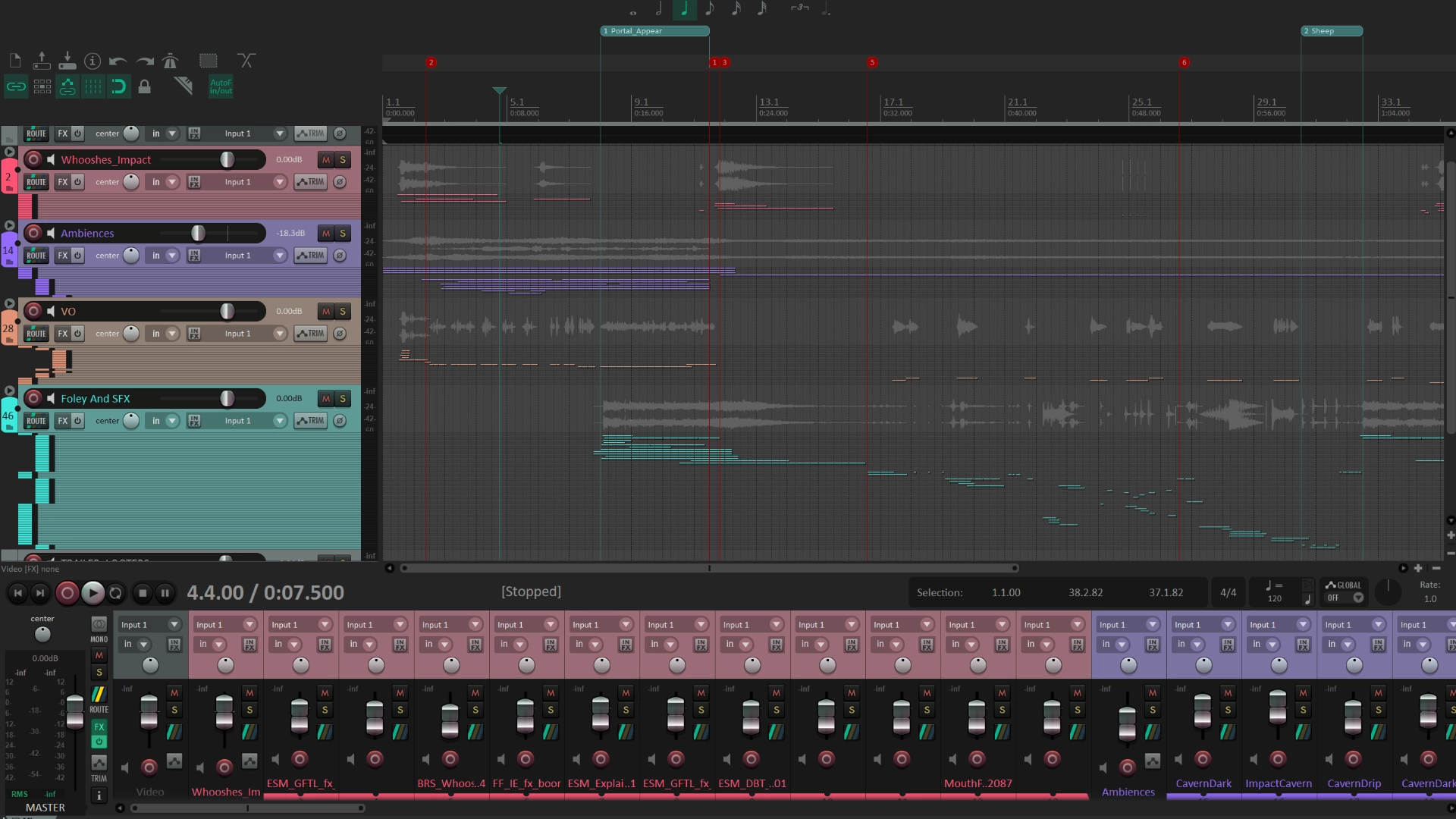Viewport: 1456px width, 819px height.
Task: Solo the VO track
Action: [343, 312]
